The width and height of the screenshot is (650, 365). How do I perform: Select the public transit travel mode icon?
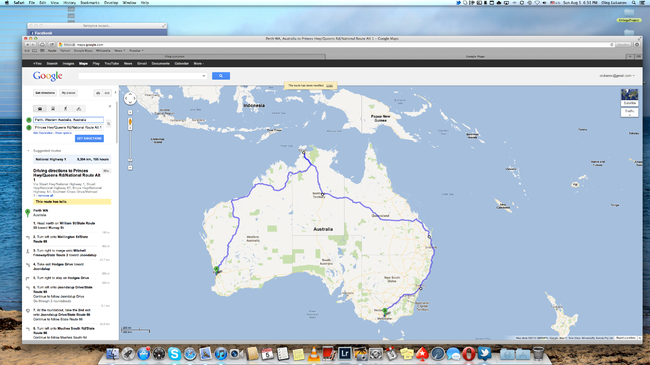[53, 109]
